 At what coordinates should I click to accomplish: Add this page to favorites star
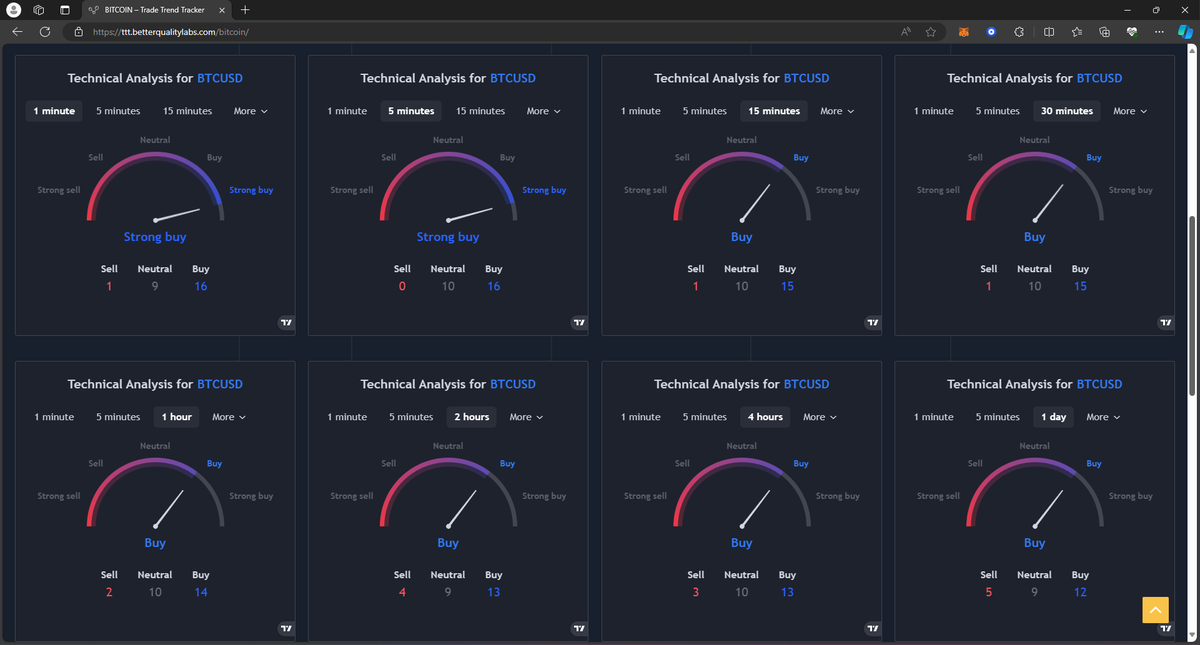coord(930,32)
